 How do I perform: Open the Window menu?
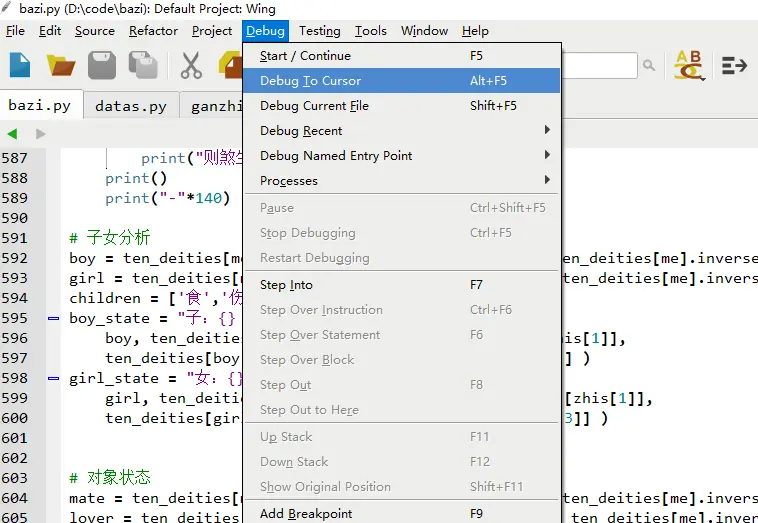pos(424,31)
